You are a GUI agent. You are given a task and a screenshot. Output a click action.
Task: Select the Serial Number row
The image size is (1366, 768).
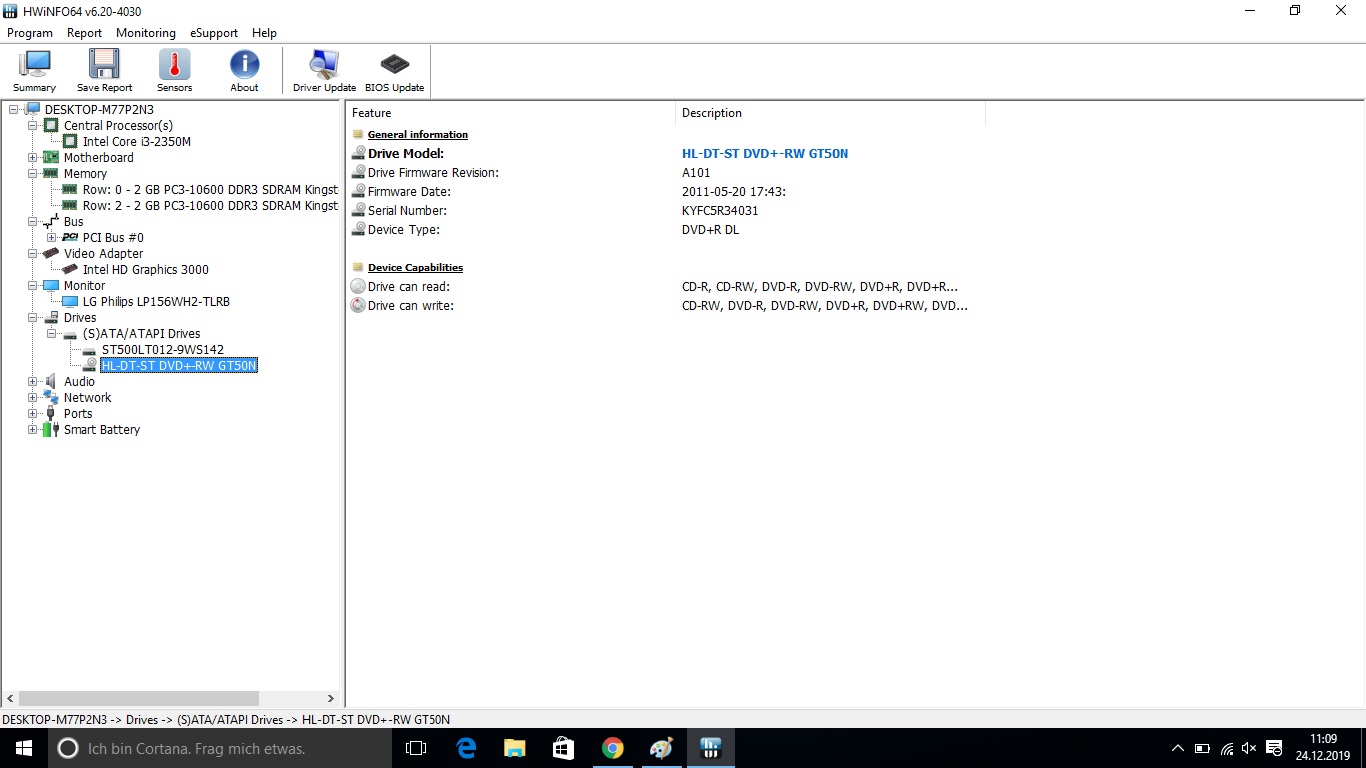point(668,211)
